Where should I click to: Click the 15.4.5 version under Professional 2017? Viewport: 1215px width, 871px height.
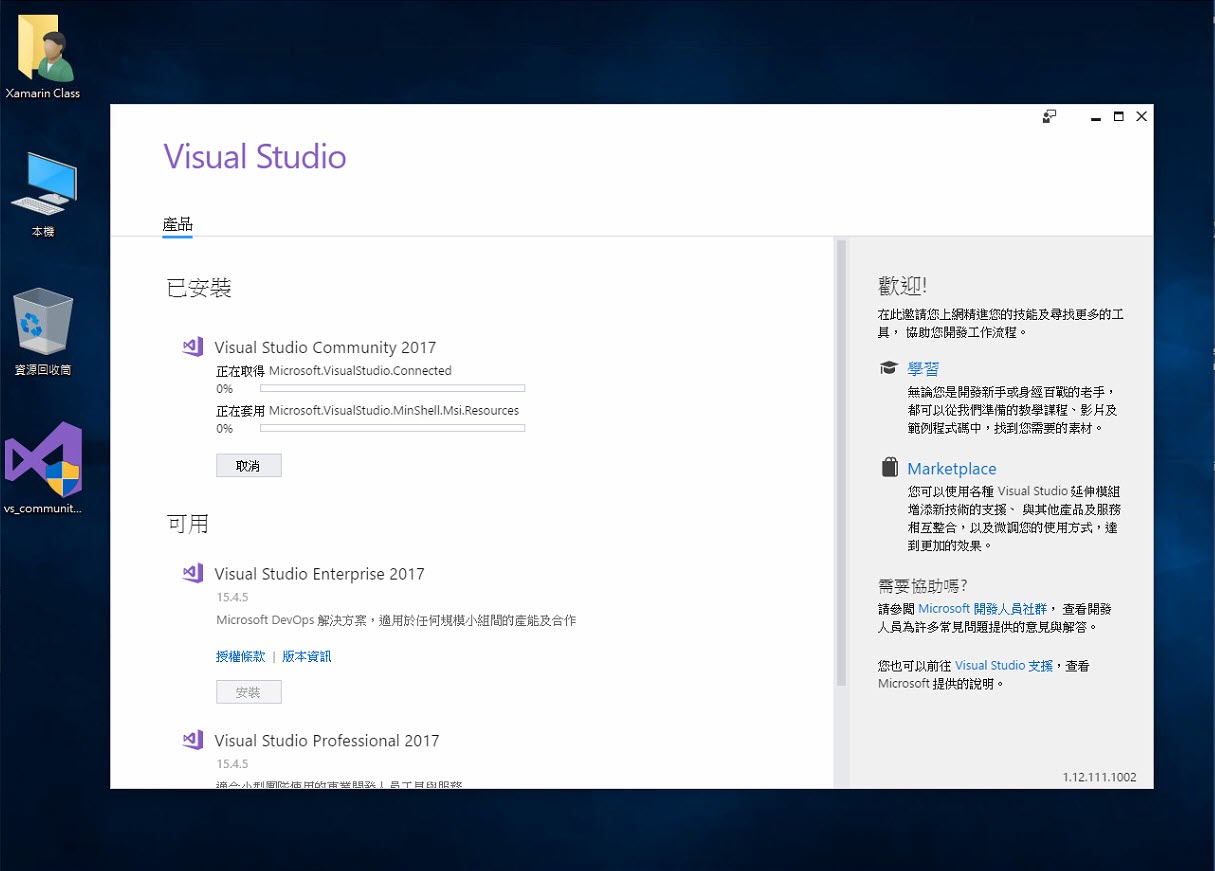coord(232,764)
